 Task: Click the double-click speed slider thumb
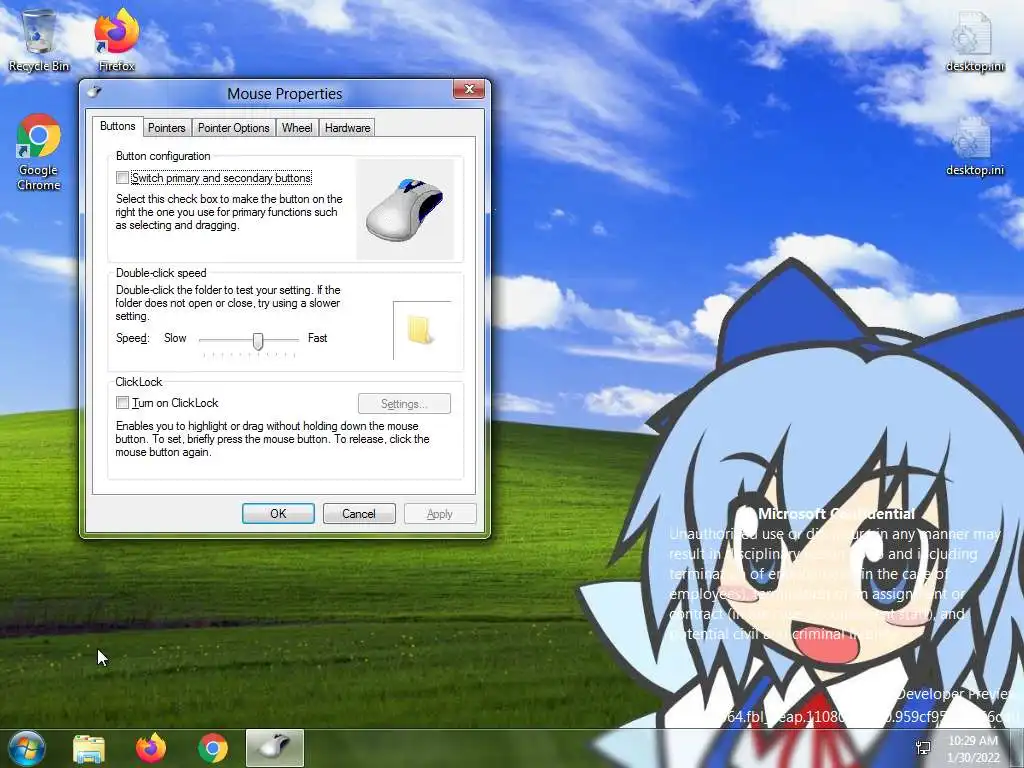tap(258, 341)
